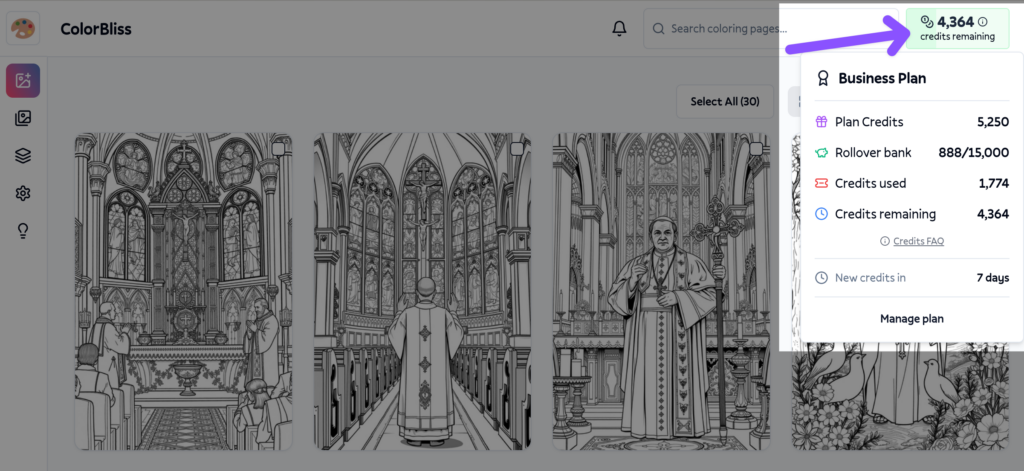Click the Plan Credits label
1024x471 pixels.
(869, 122)
